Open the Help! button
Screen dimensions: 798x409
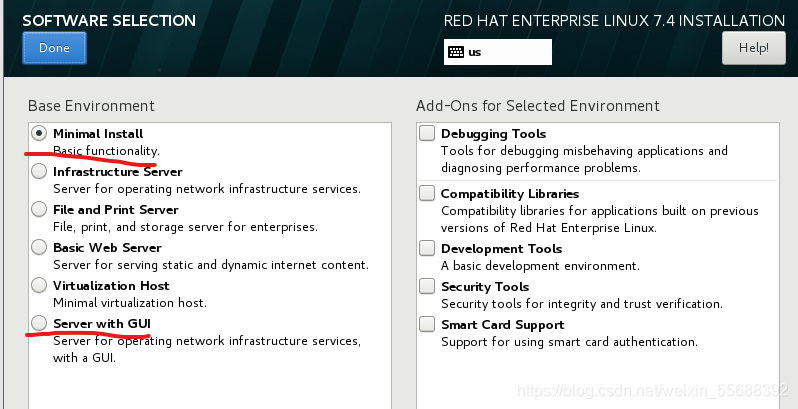(x=754, y=48)
